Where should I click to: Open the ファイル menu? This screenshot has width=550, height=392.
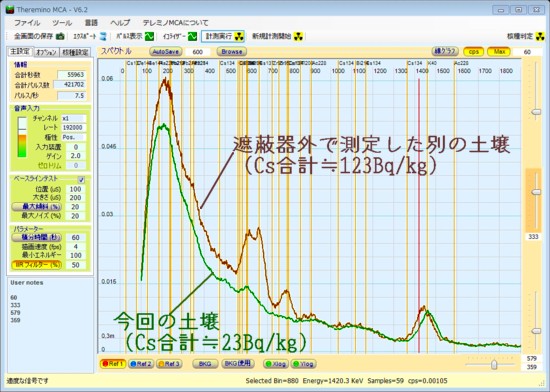tap(27, 23)
